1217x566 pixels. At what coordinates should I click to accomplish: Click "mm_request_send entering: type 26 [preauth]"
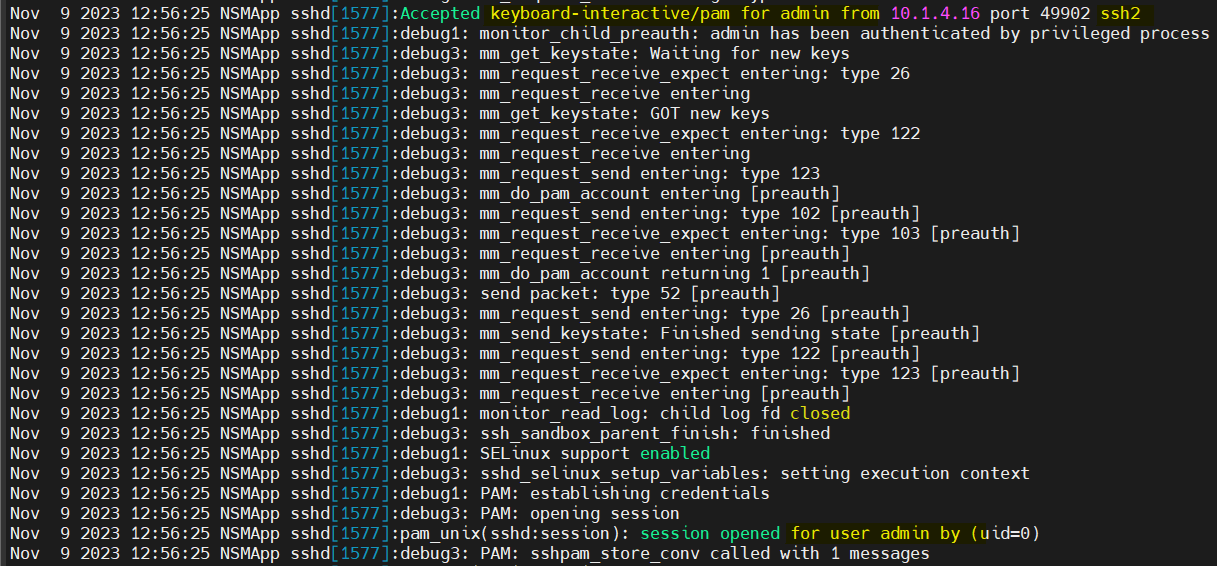coord(695,314)
